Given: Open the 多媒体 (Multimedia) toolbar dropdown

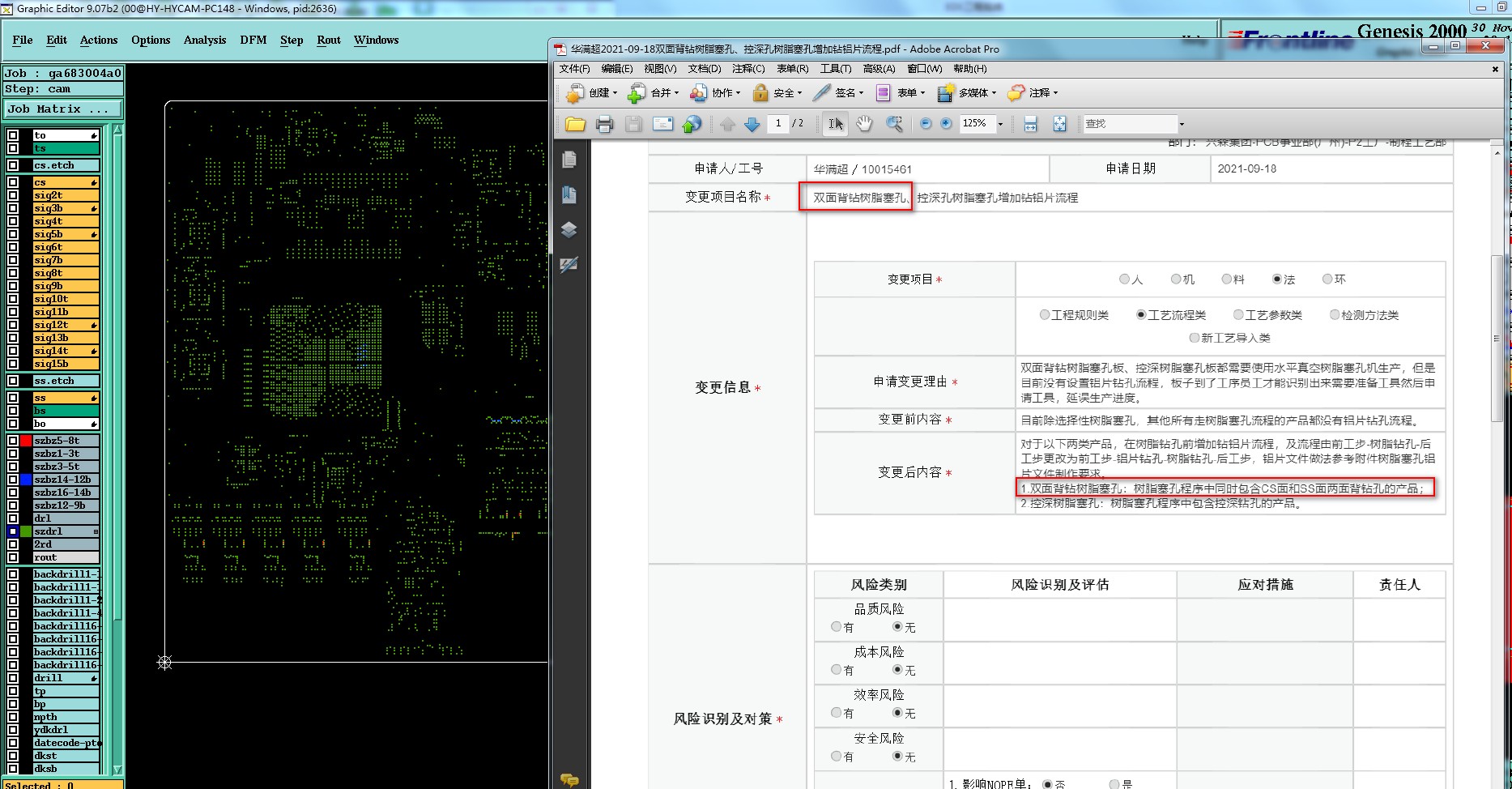Looking at the screenshot, I should click(x=994, y=93).
